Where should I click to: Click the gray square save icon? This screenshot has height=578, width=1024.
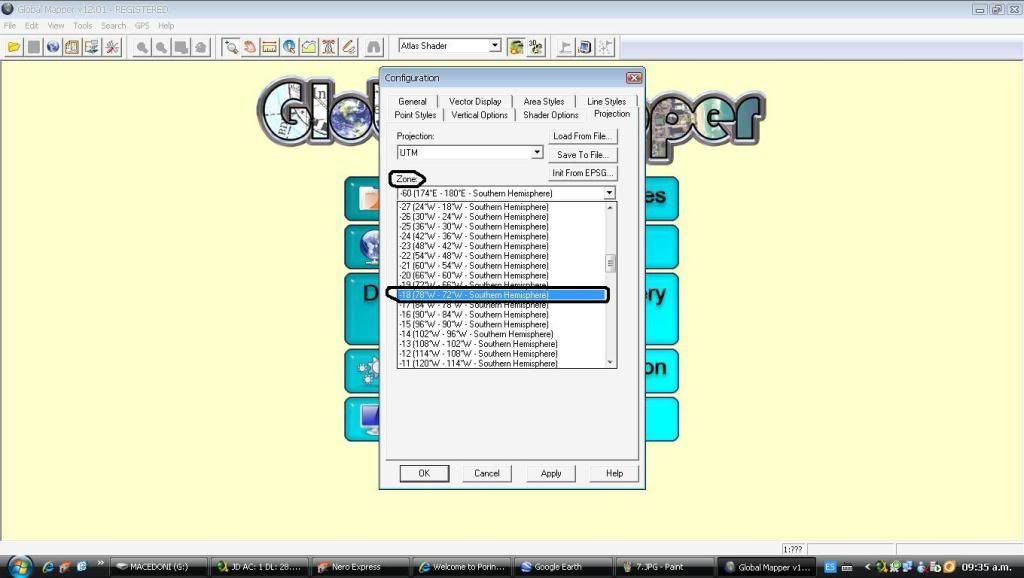tap(33, 47)
